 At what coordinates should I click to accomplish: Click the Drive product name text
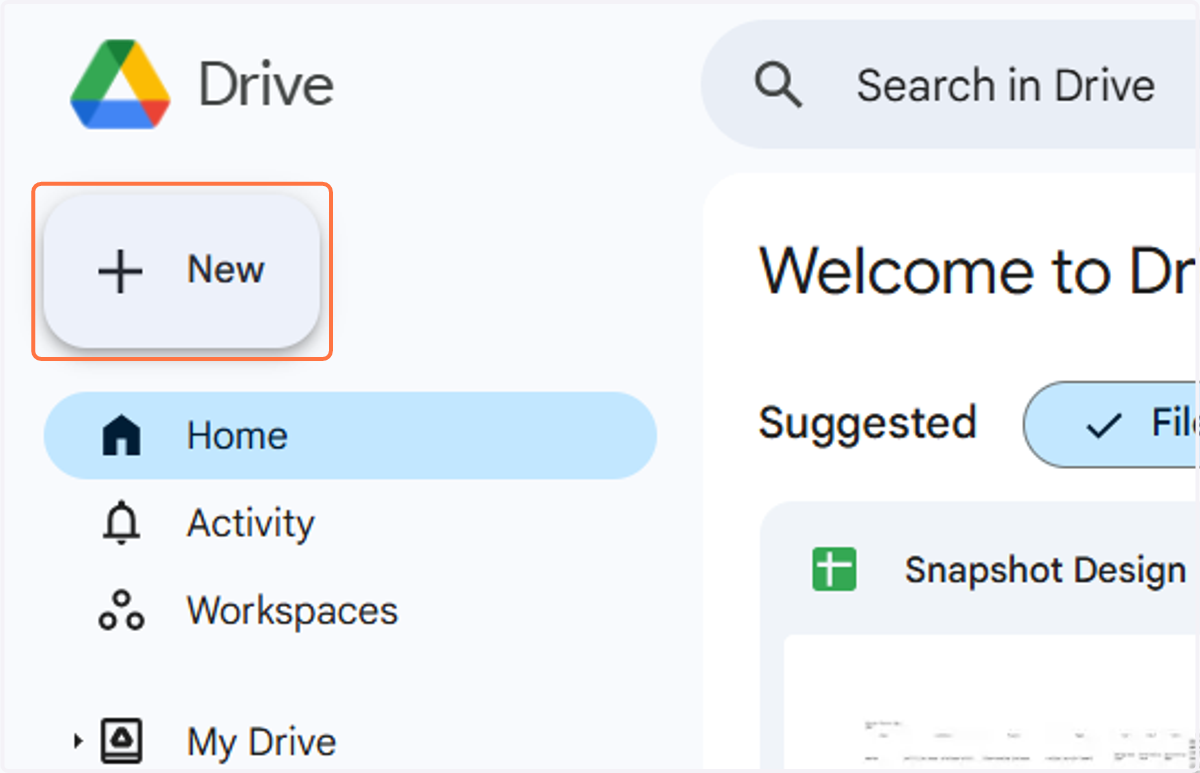click(266, 85)
